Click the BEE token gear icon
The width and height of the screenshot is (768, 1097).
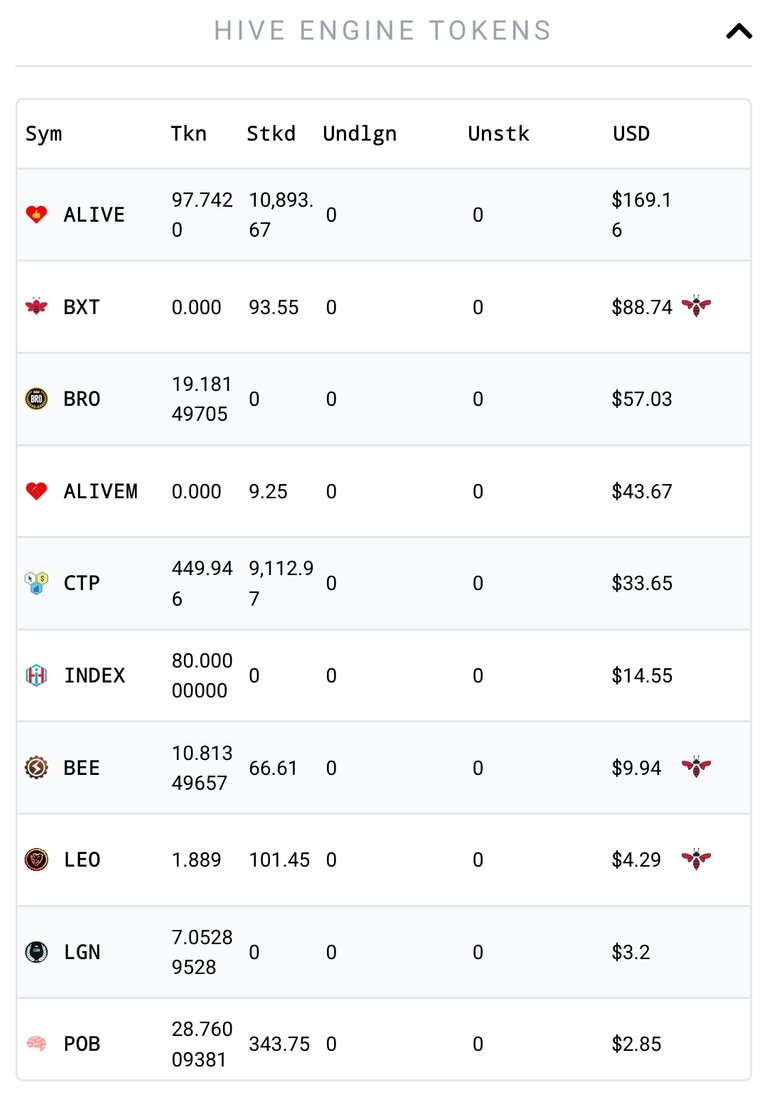tap(36, 767)
